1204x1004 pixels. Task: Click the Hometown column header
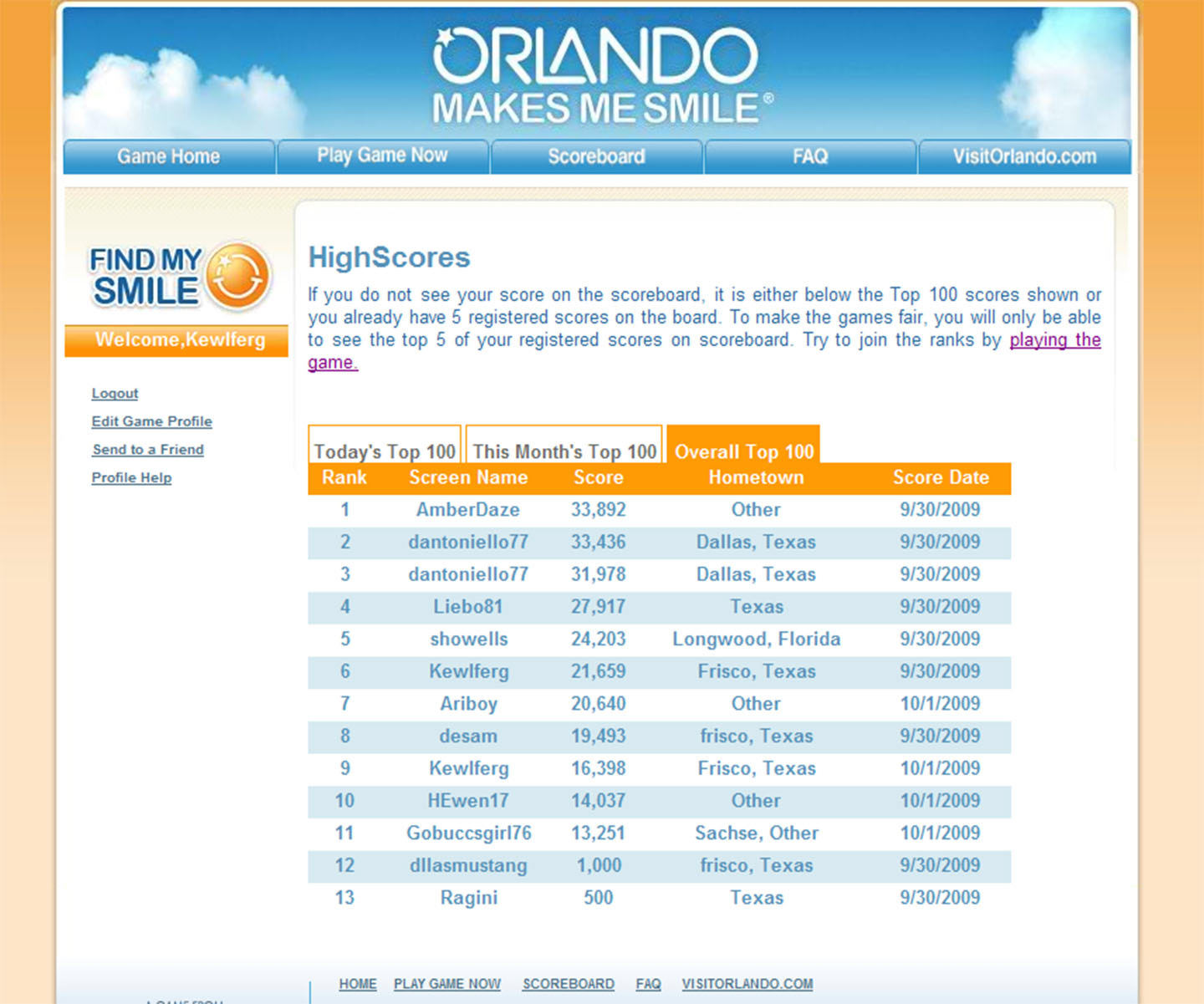757,477
